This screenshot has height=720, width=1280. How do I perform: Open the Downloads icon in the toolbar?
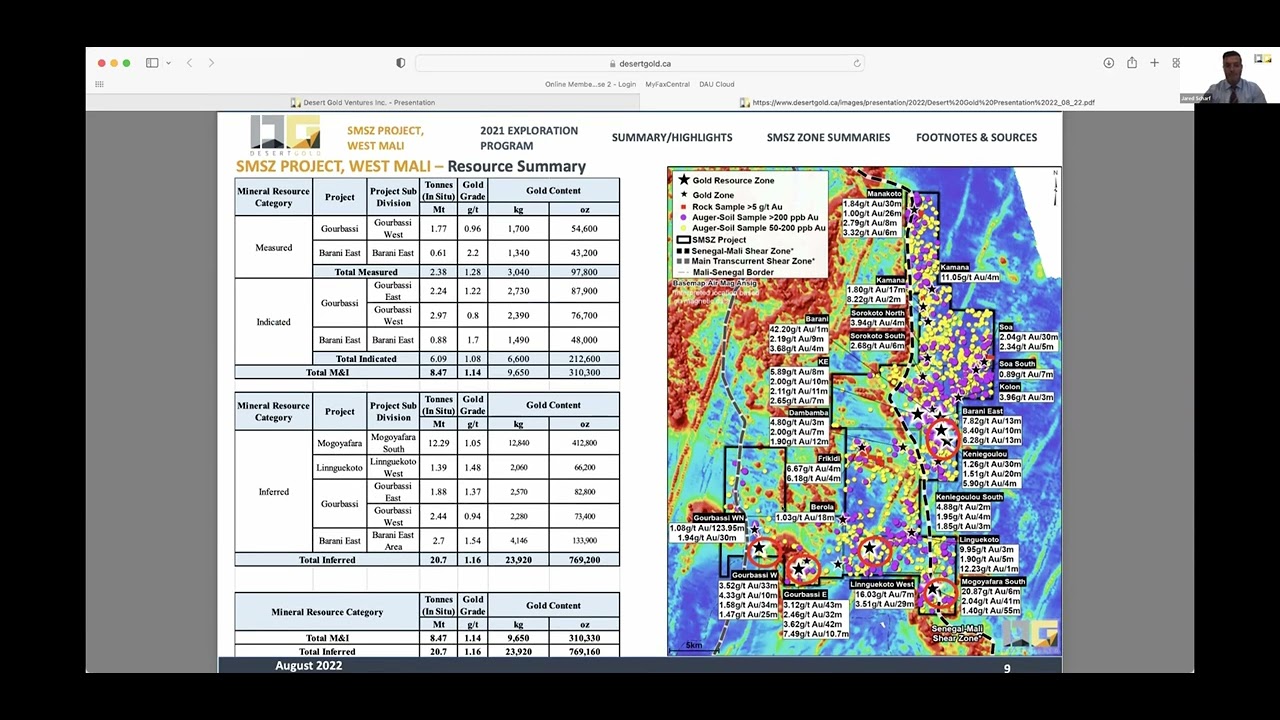pyautogui.click(x=1109, y=63)
